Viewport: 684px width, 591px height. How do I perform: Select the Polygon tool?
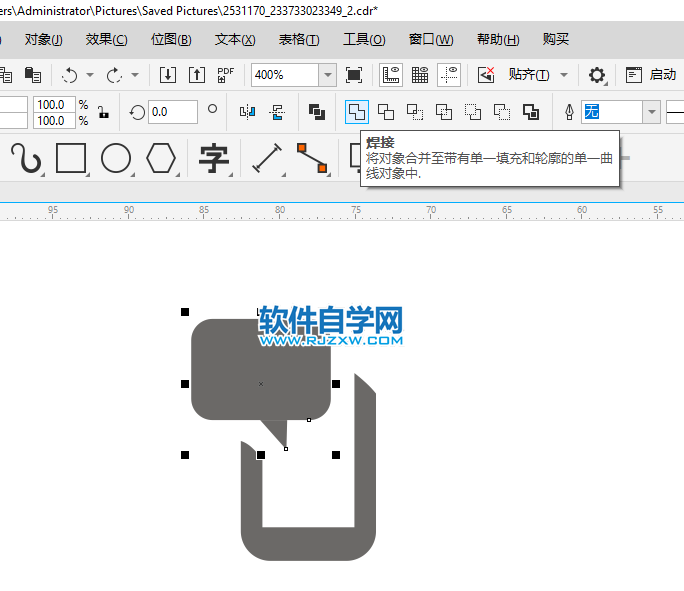161,158
